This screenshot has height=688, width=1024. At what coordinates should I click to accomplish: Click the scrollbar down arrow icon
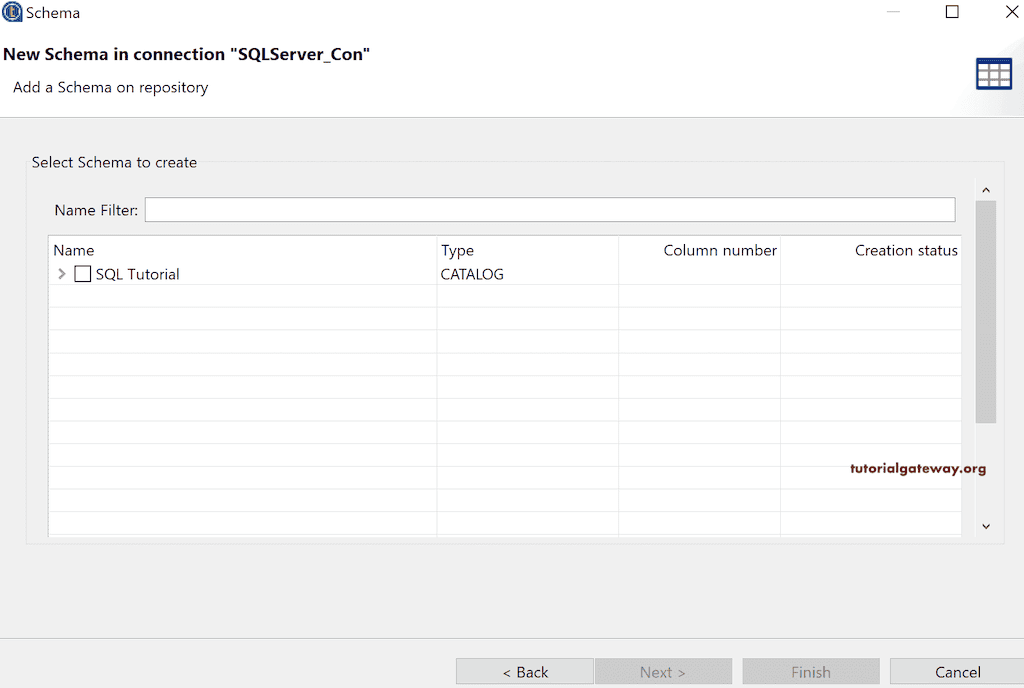[985, 525]
